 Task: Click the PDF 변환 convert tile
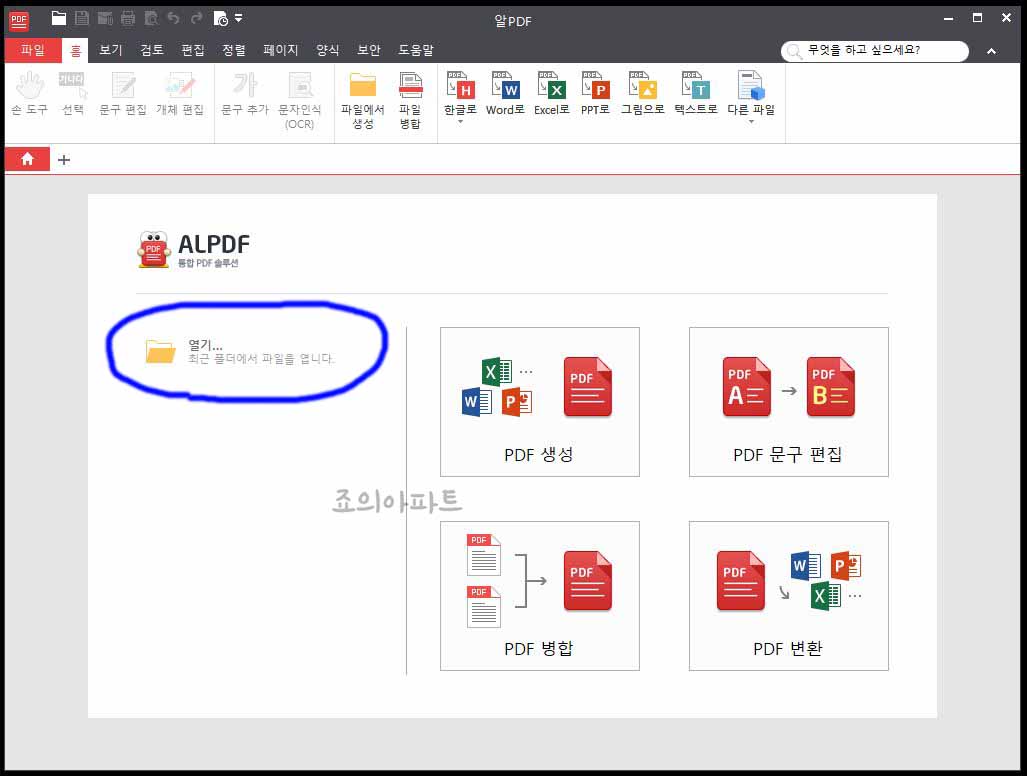[789, 595]
